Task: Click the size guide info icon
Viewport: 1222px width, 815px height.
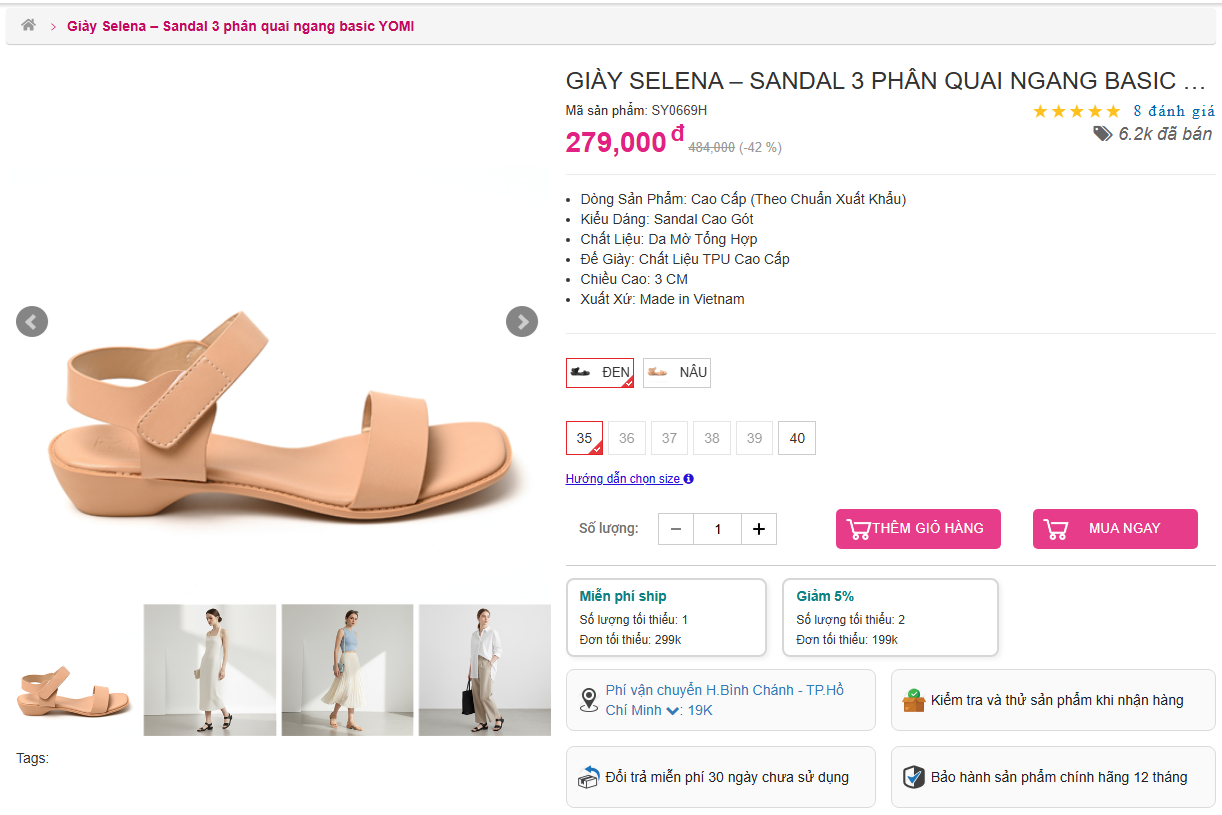Action: point(688,479)
